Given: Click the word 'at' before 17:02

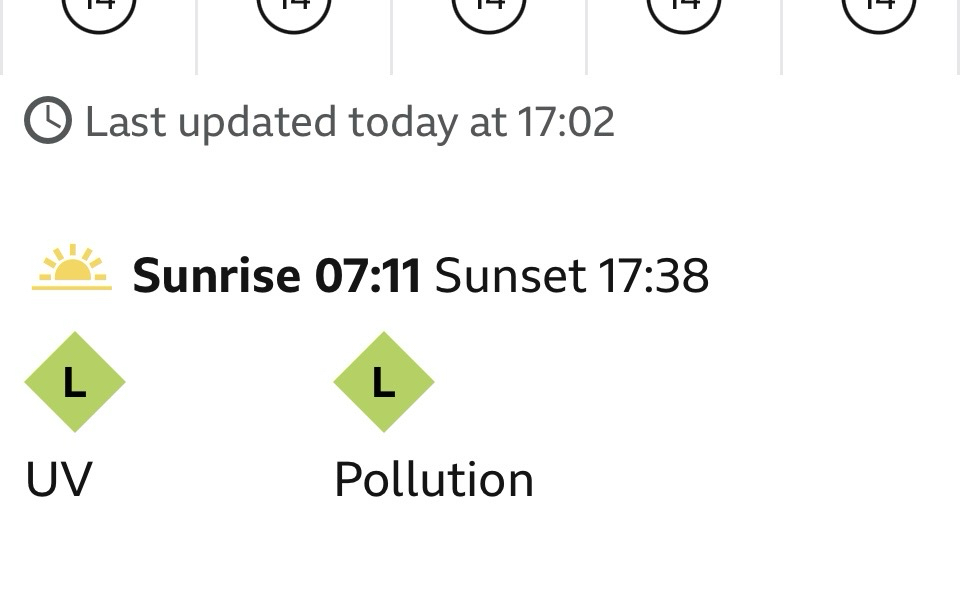Looking at the screenshot, I should pyautogui.click(x=486, y=123).
